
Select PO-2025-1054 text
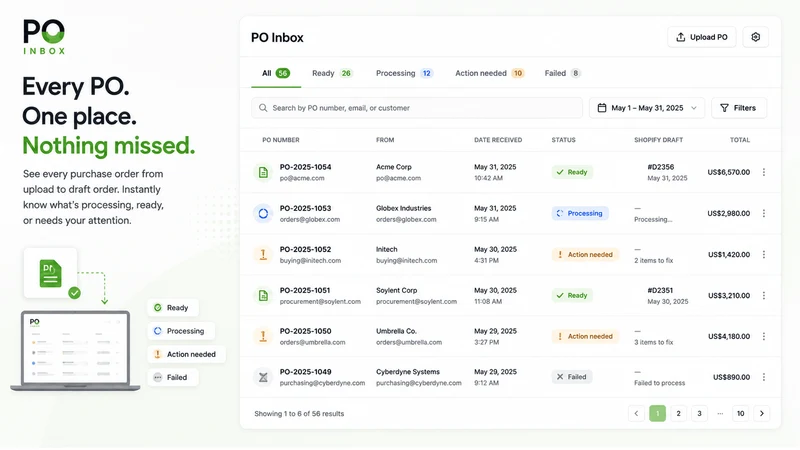coord(305,167)
